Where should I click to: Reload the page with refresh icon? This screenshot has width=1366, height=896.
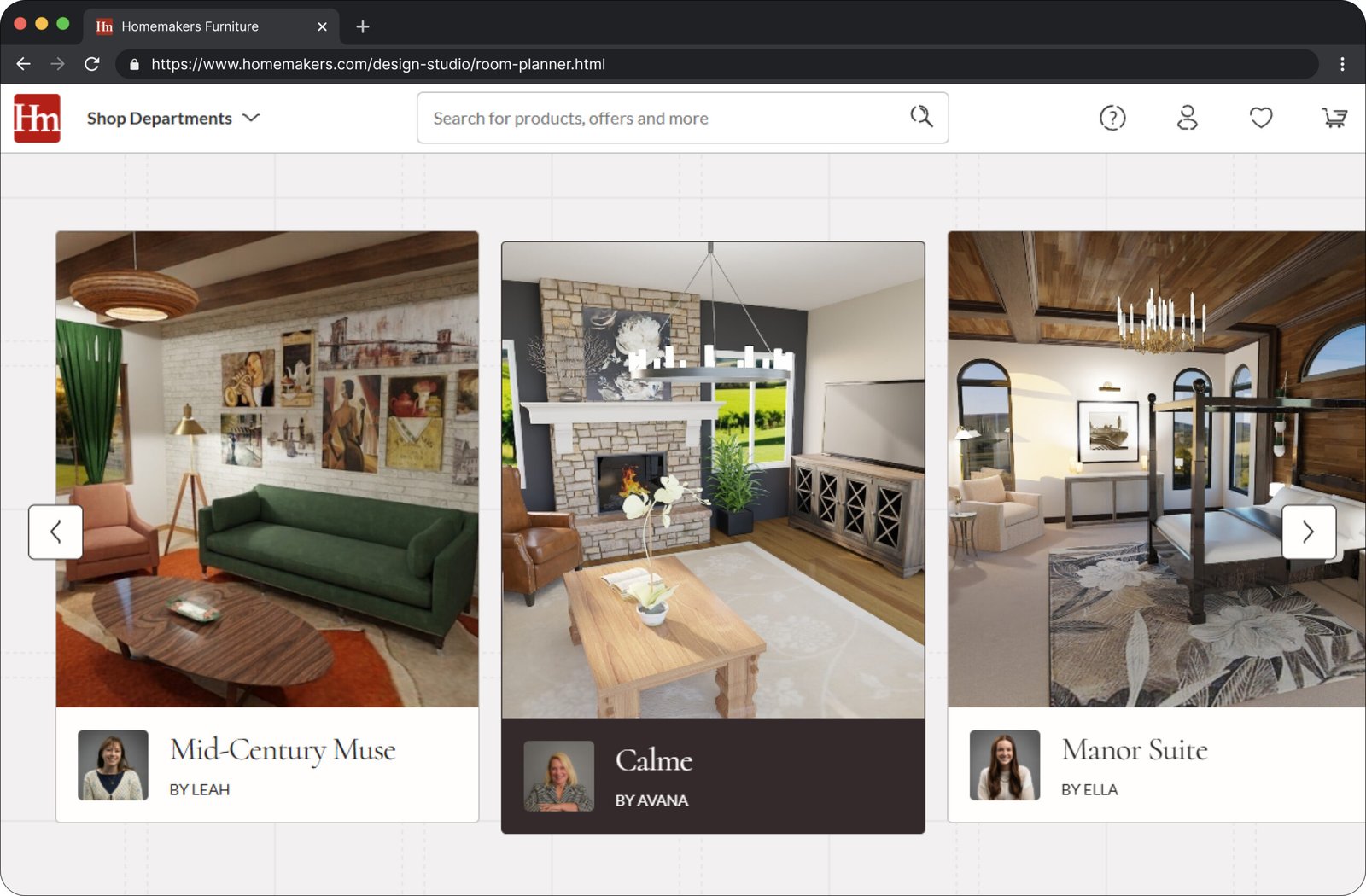point(92,64)
